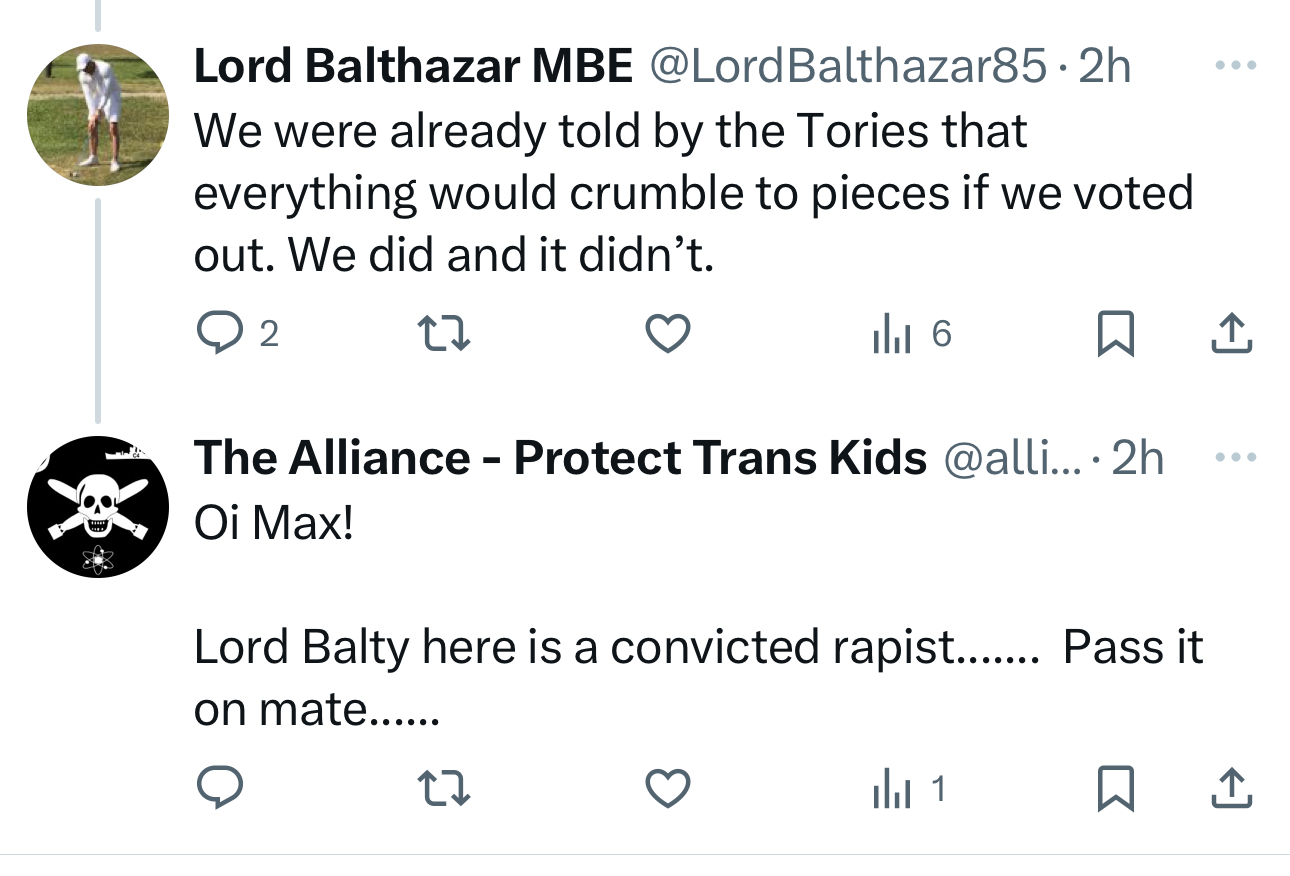Screen dimensions: 1290x876
Task: Share The Alliance's tweet
Action: 1231,791
